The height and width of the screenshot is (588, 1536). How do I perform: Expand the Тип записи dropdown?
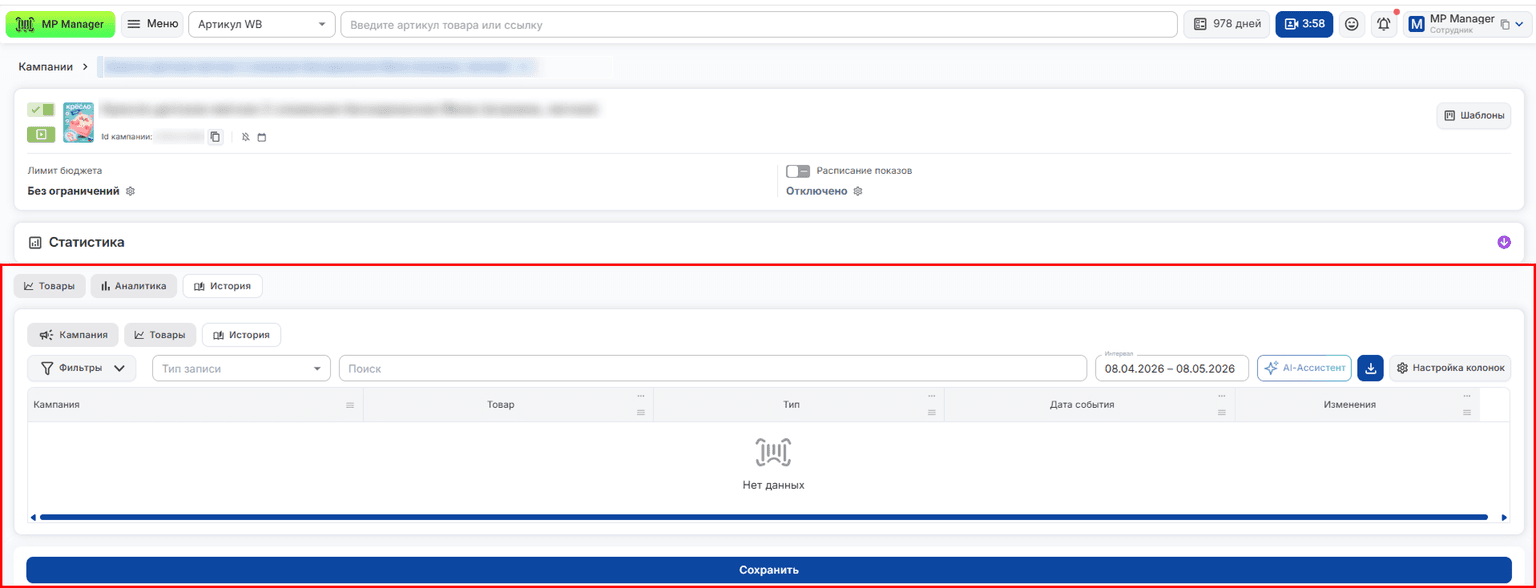(x=241, y=368)
